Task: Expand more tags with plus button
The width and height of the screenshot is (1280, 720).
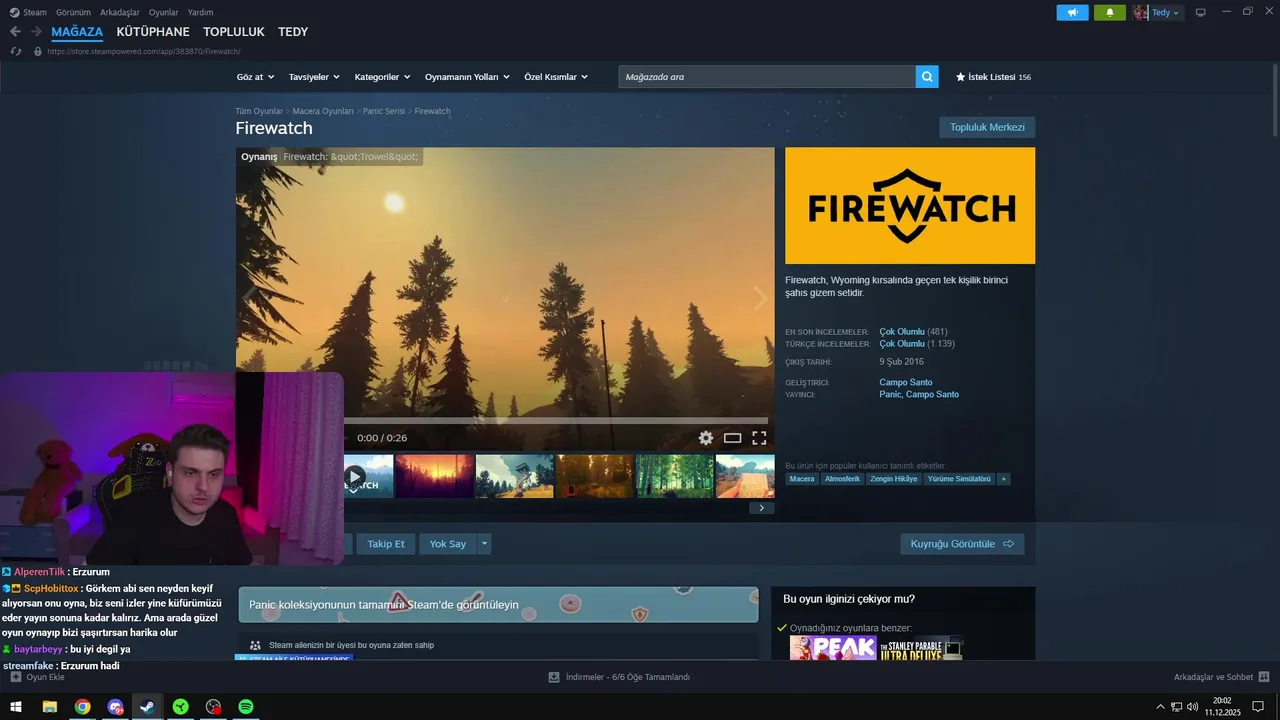Action: [1004, 479]
